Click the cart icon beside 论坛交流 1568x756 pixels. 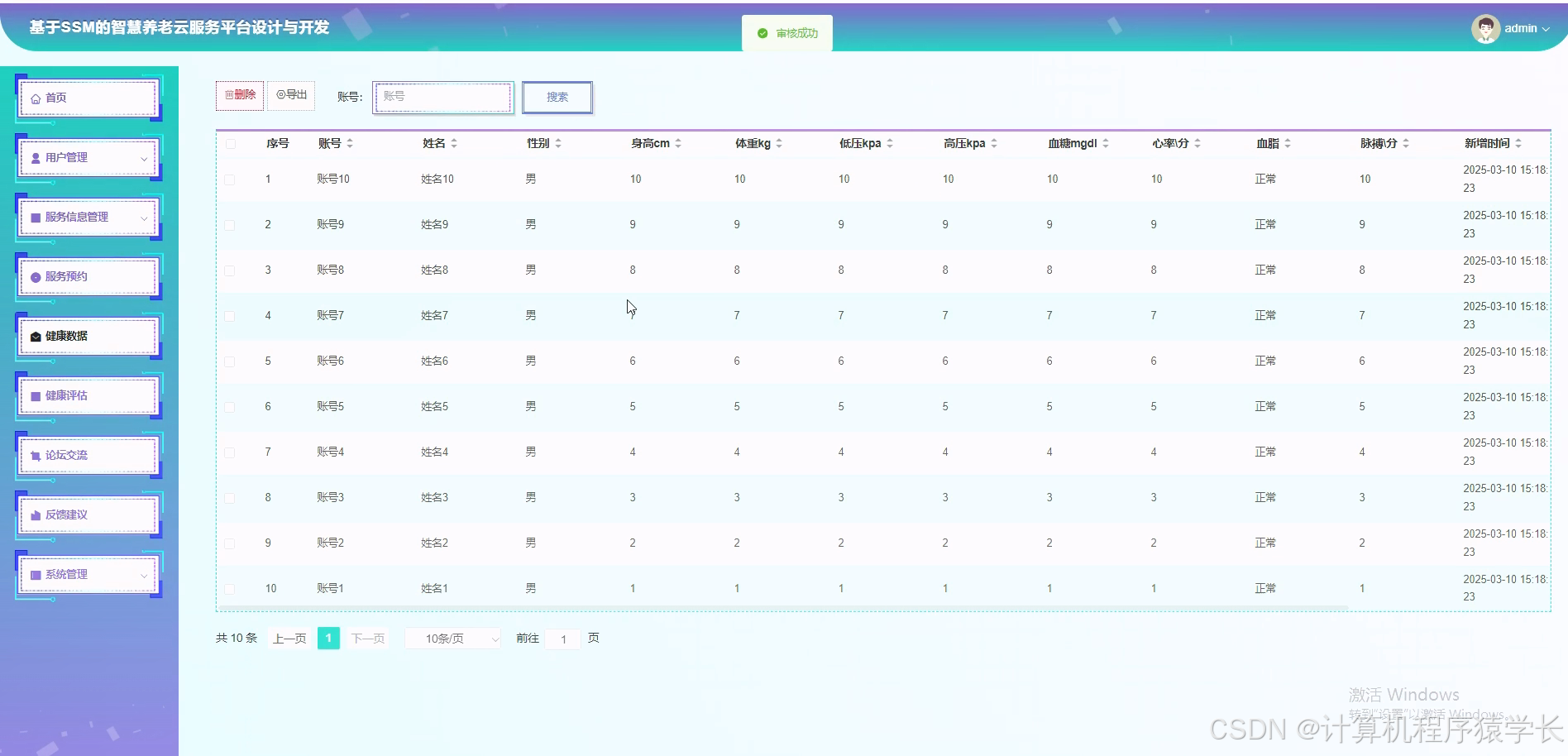36,456
